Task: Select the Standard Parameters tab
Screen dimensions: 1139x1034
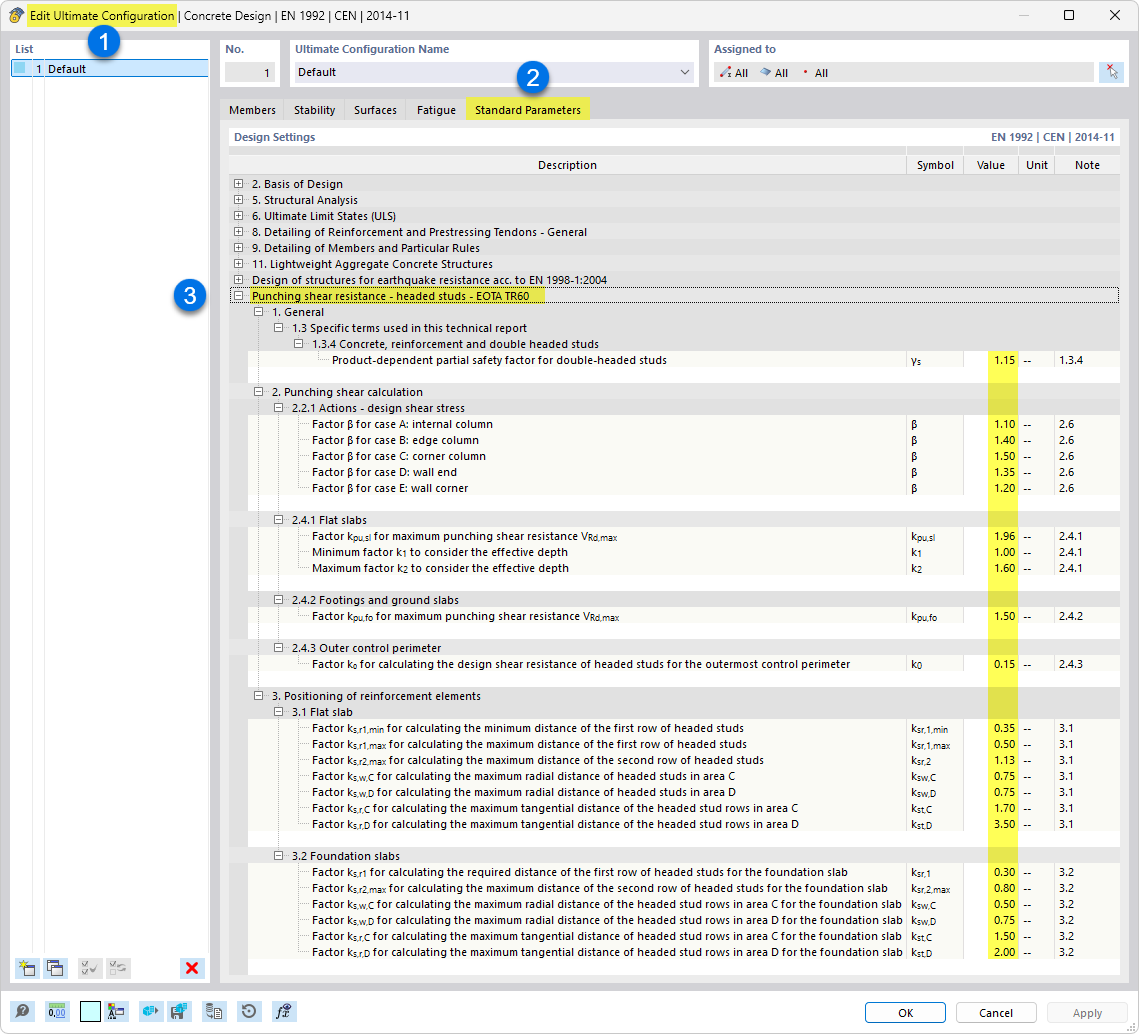Action: tap(527, 110)
